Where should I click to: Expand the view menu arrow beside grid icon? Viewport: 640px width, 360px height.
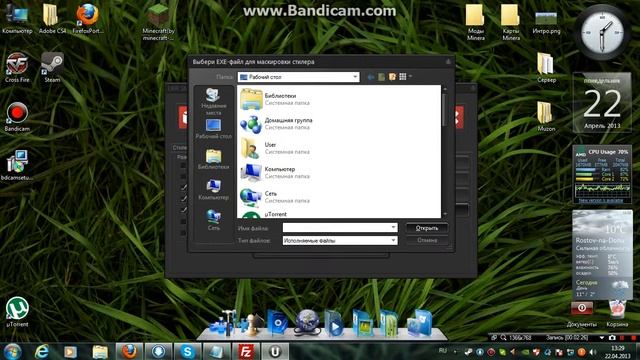410,77
